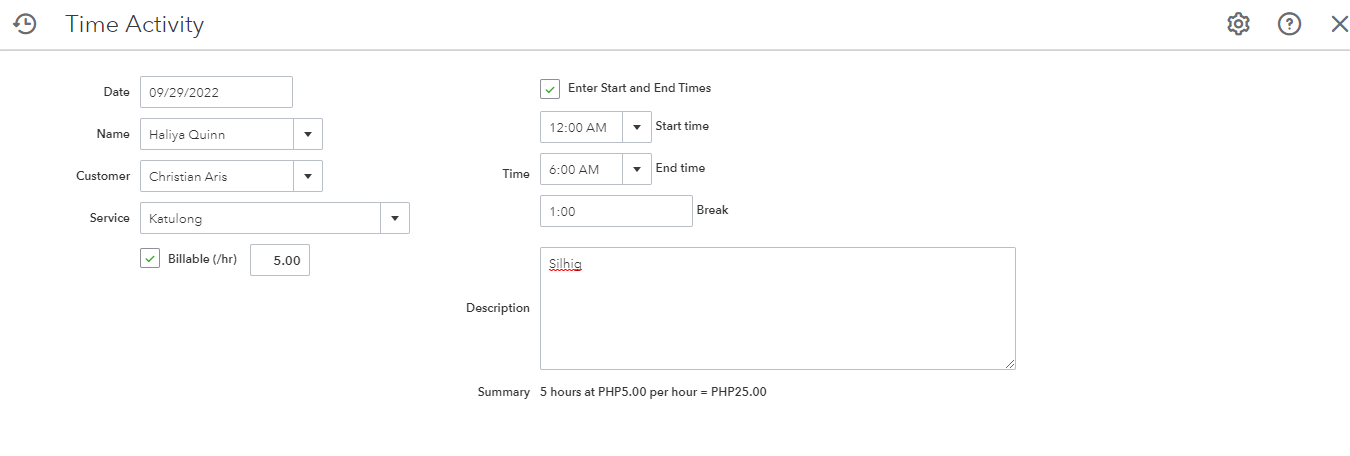Click the Haliya Quinn name field

point(216,134)
